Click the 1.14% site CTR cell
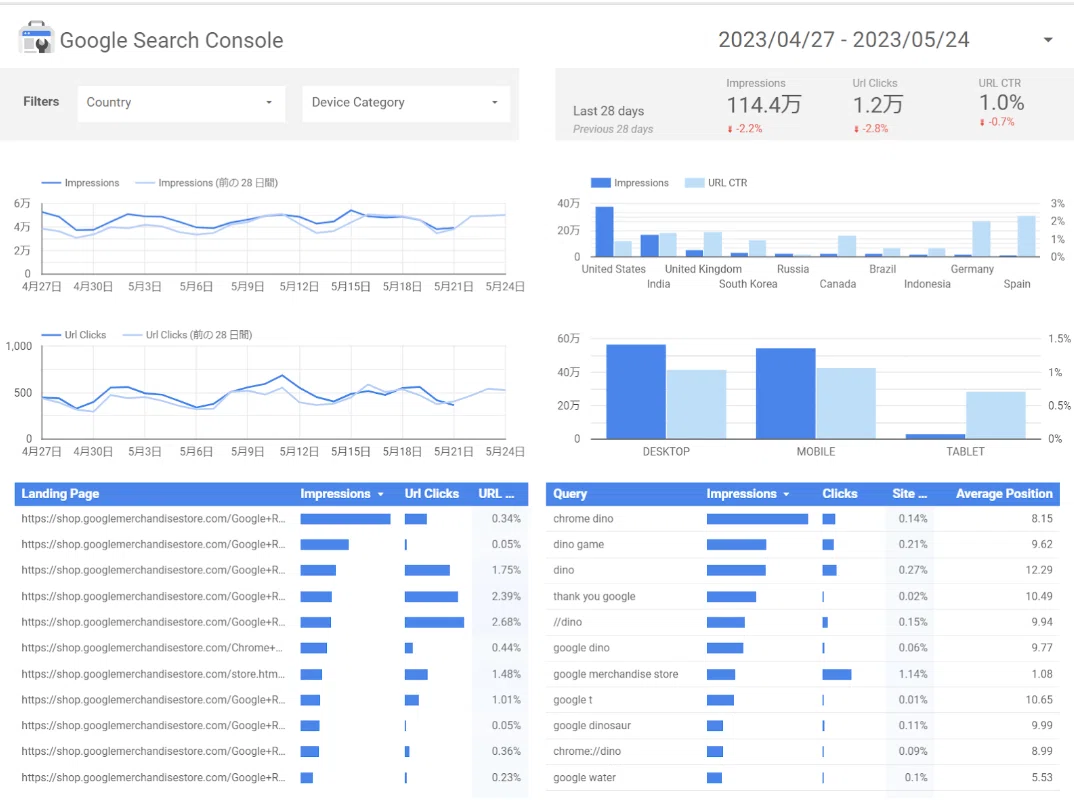Image resolution: width=1074 pixels, height=800 pixels. click(913, 674)
